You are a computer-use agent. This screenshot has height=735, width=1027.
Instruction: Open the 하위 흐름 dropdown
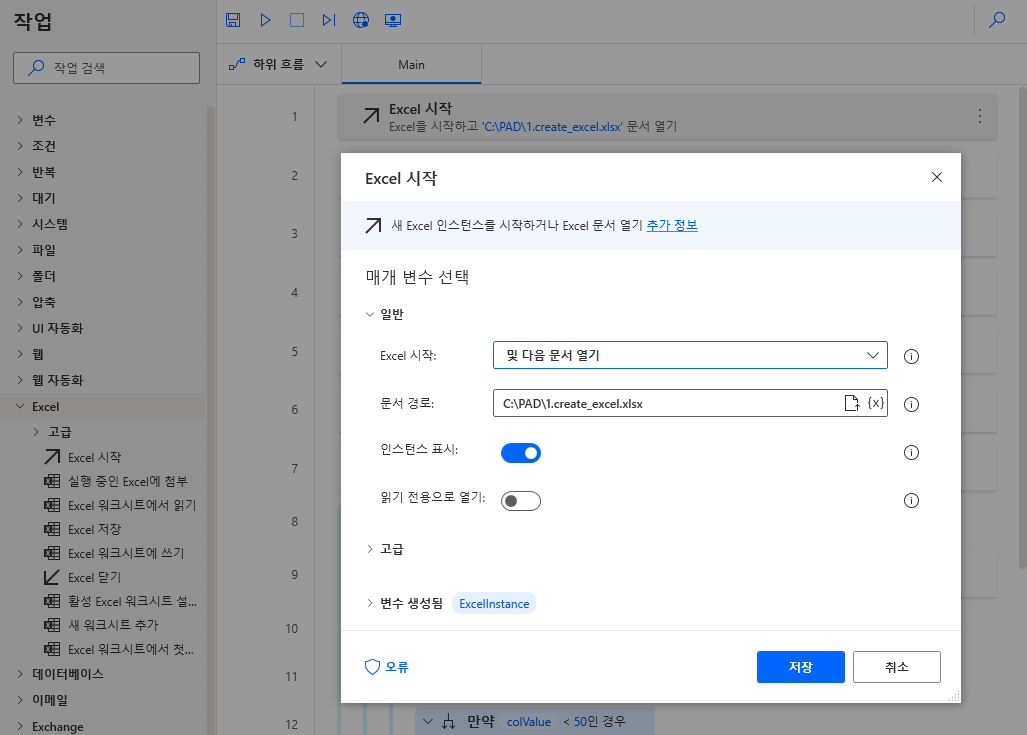click(278, 64)
